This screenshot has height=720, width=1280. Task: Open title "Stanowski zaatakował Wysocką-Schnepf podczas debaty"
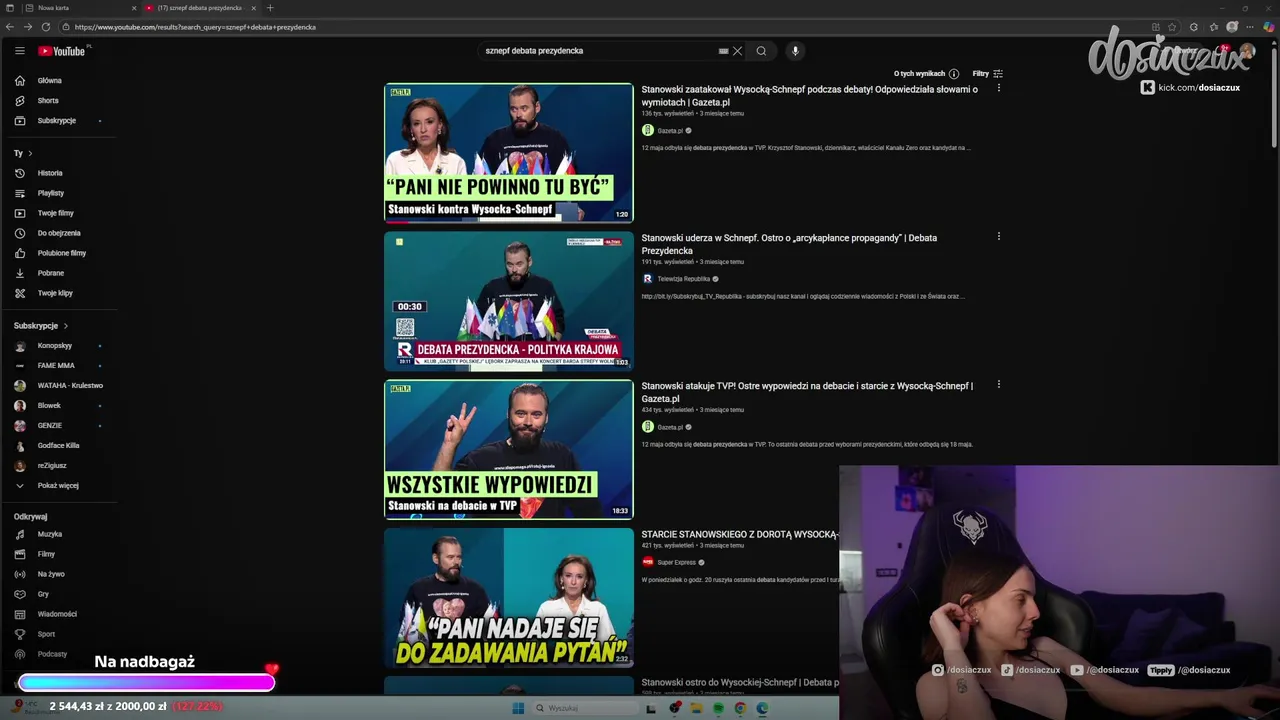pos(809,96)
